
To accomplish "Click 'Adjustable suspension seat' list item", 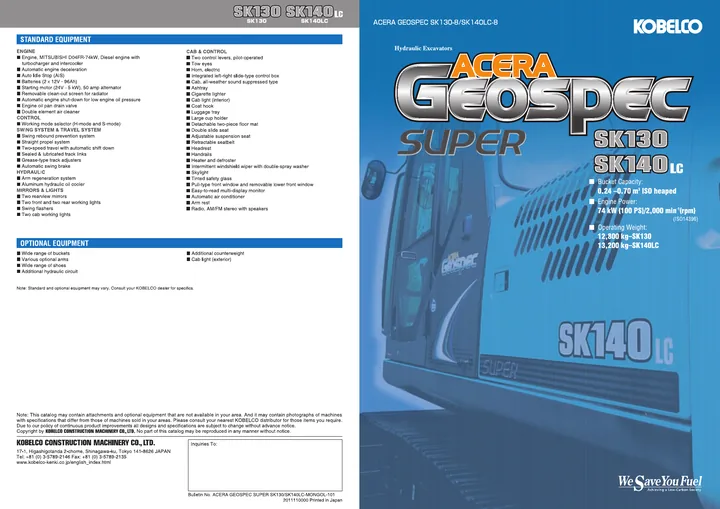I will (x=221, y=136).
